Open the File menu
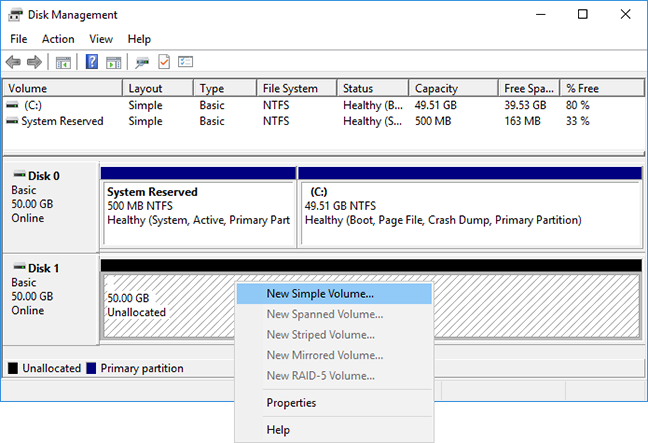The height and width of the screenshot is (443, 648). tap(19, 39)
